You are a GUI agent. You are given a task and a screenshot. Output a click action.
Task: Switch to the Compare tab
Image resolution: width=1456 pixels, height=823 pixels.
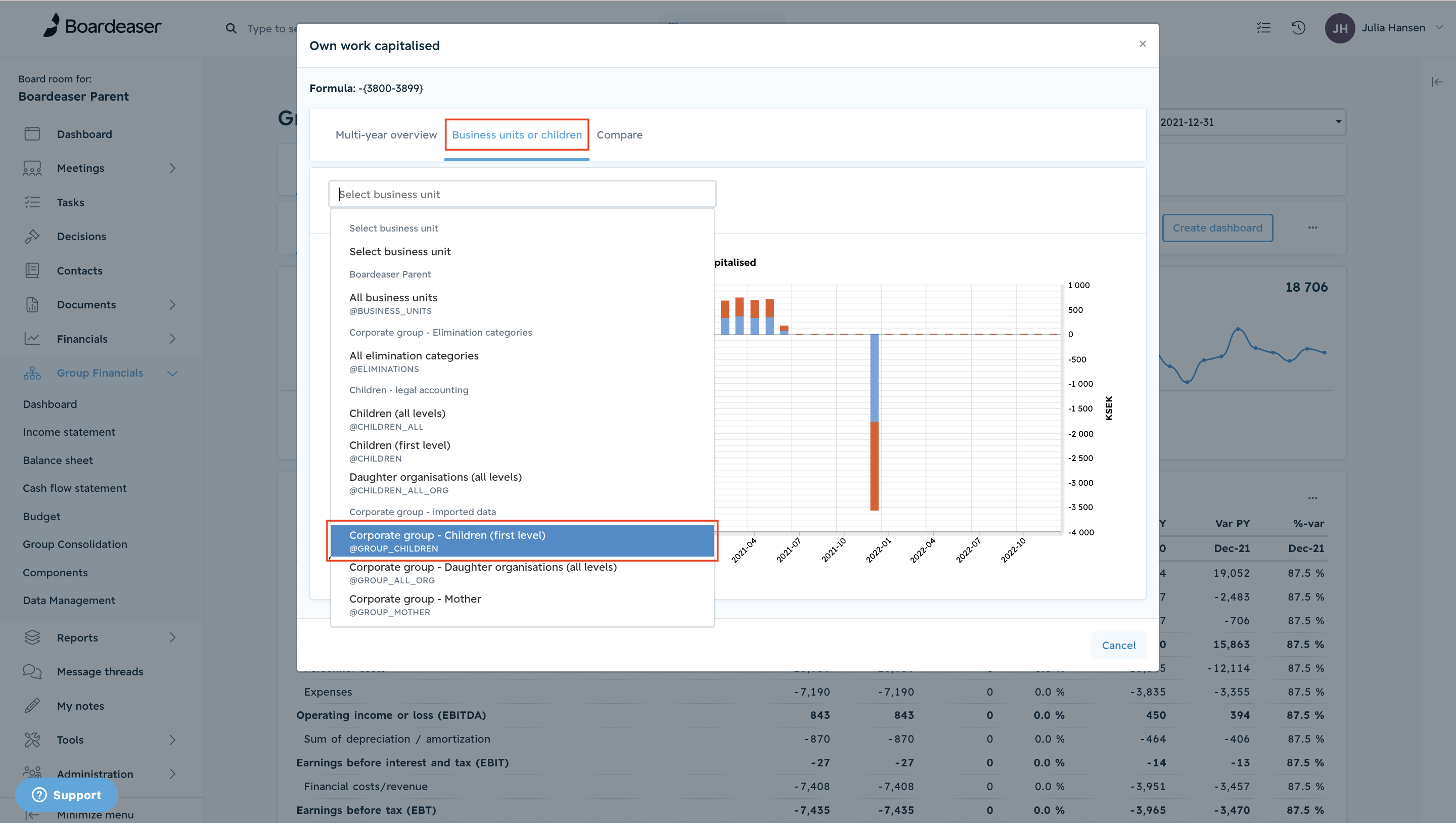pos(619,134)
